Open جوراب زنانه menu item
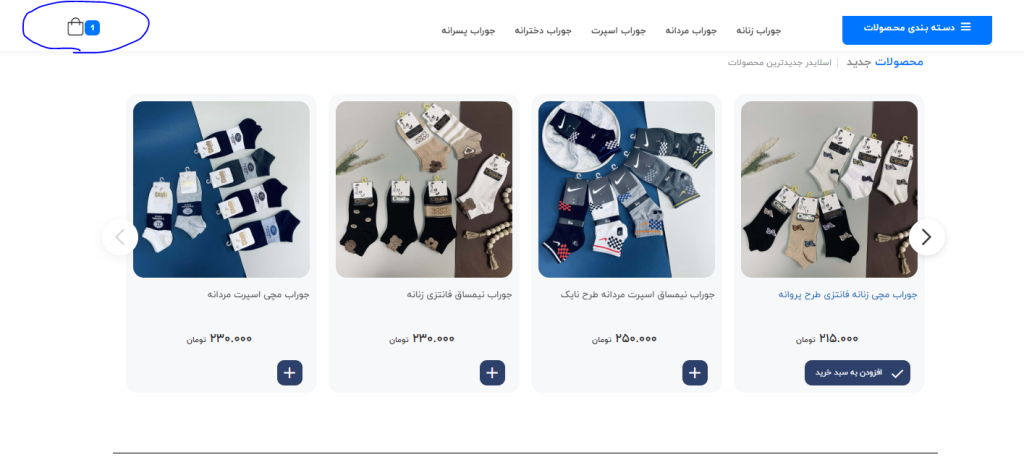This screenshot has width=1024, height=465. (x=758, y=31)
